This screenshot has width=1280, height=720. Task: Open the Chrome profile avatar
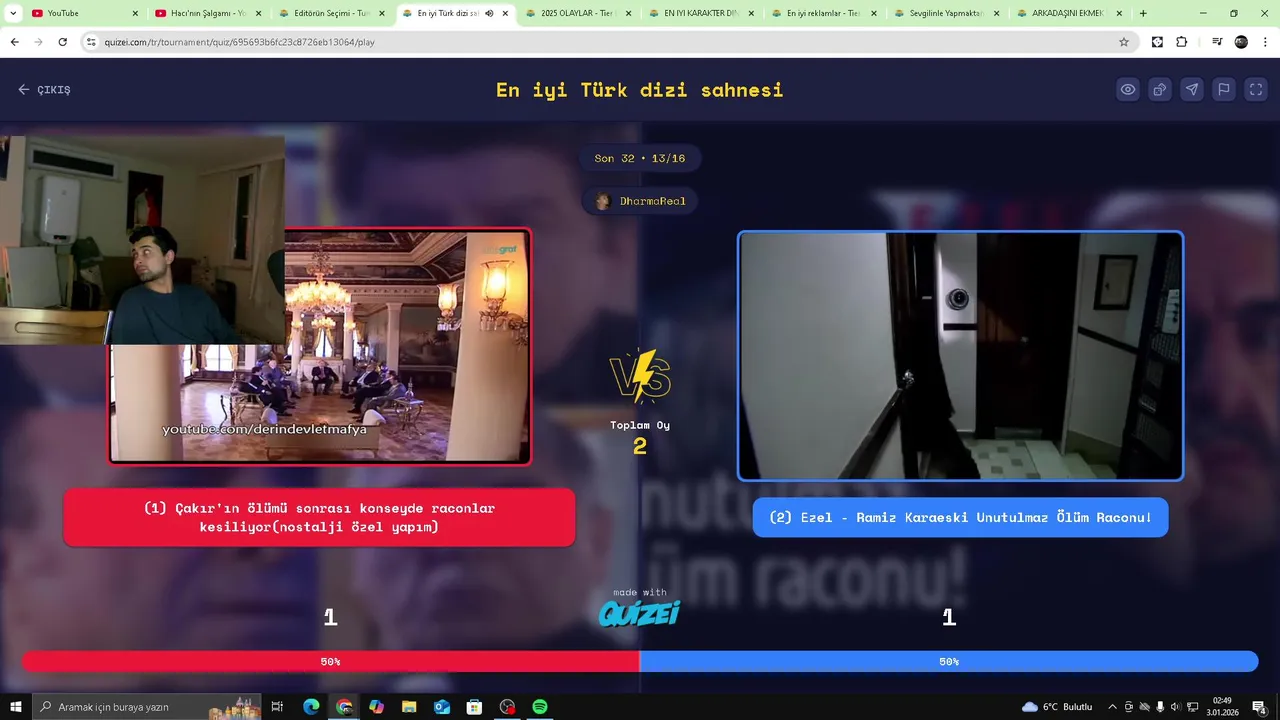pos(1241,42)
